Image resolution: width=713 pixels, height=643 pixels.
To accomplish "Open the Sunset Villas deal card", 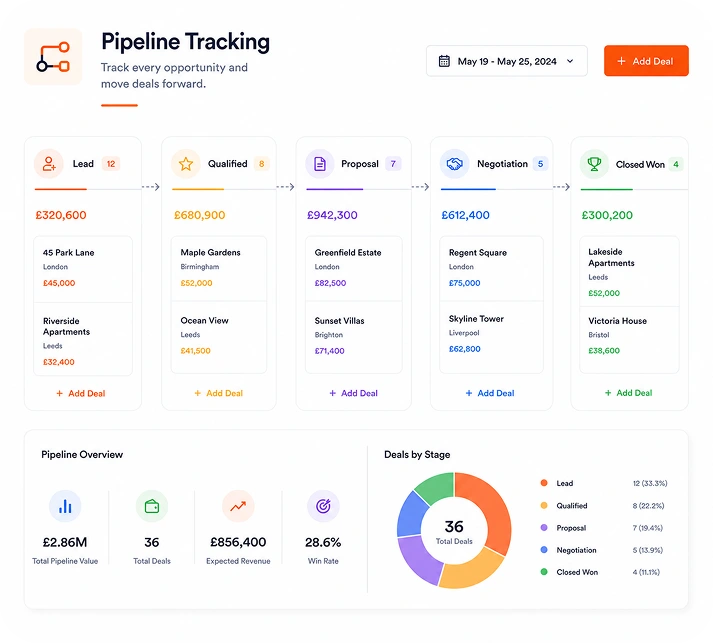I will 353,337.
